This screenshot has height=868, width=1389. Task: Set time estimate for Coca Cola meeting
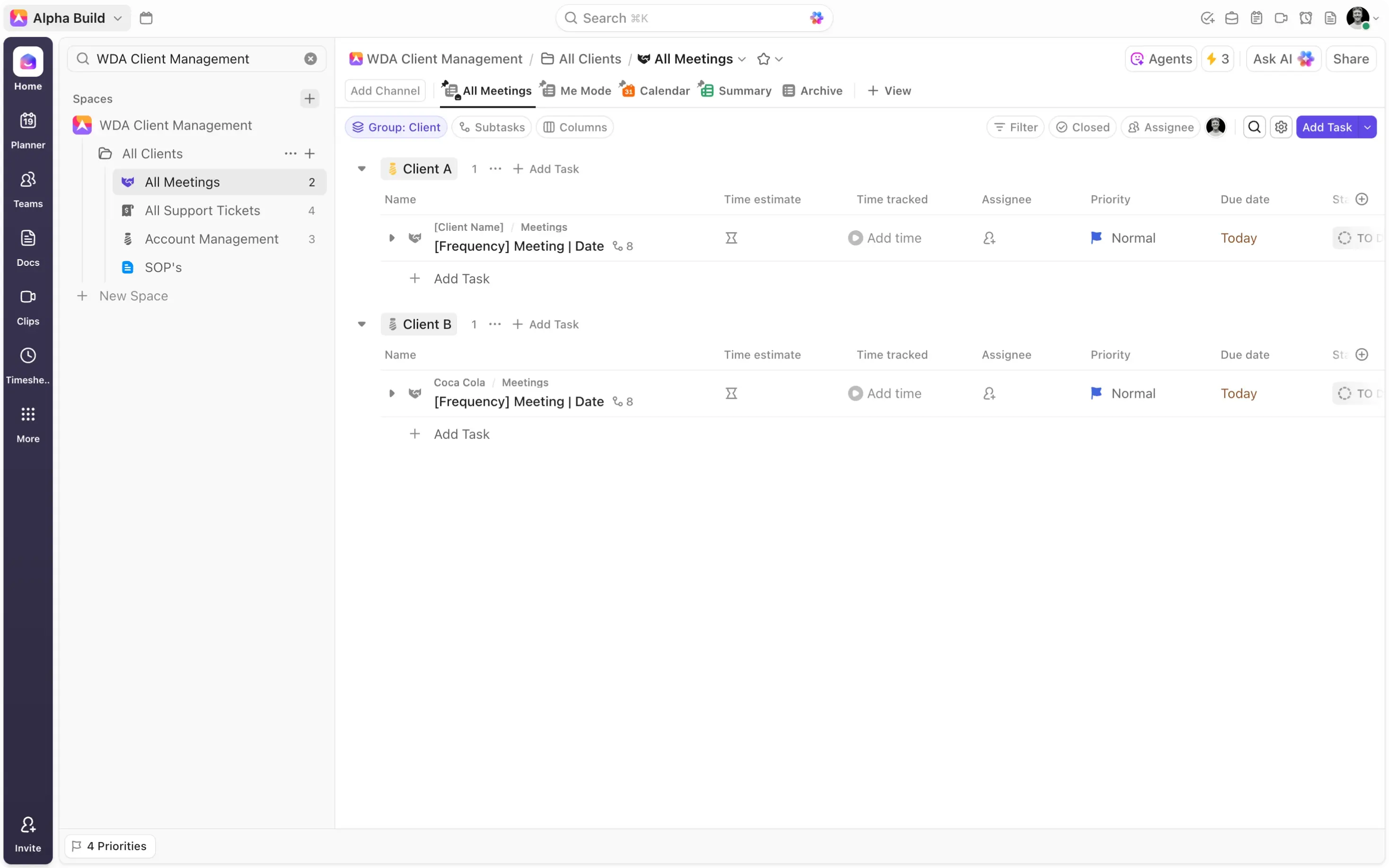731,393
